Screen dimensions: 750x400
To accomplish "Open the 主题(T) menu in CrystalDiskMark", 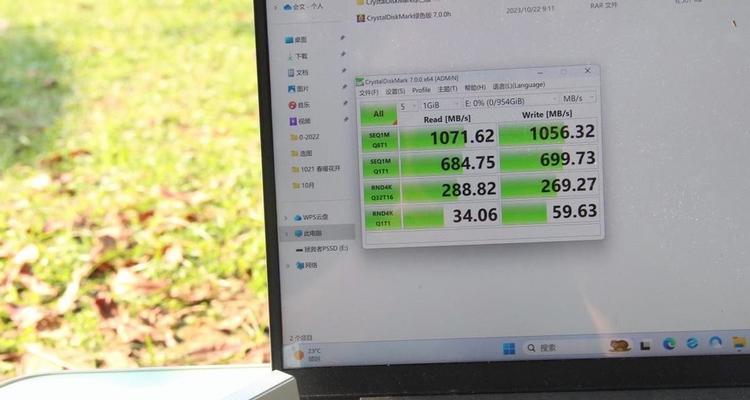I will coord(447,89).
